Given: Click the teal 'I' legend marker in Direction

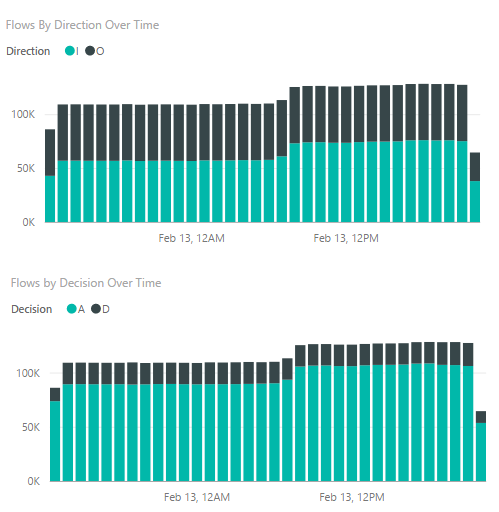Looking at the screenshot, I should point(70,51).
